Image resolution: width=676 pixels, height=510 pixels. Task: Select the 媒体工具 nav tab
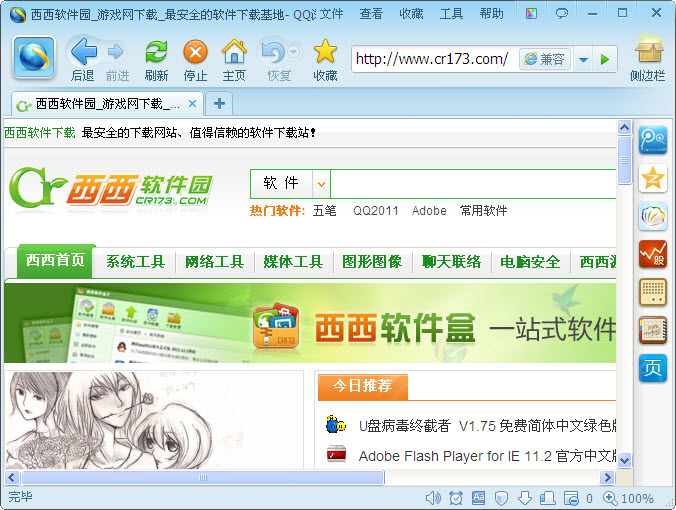tap(293, 262)
